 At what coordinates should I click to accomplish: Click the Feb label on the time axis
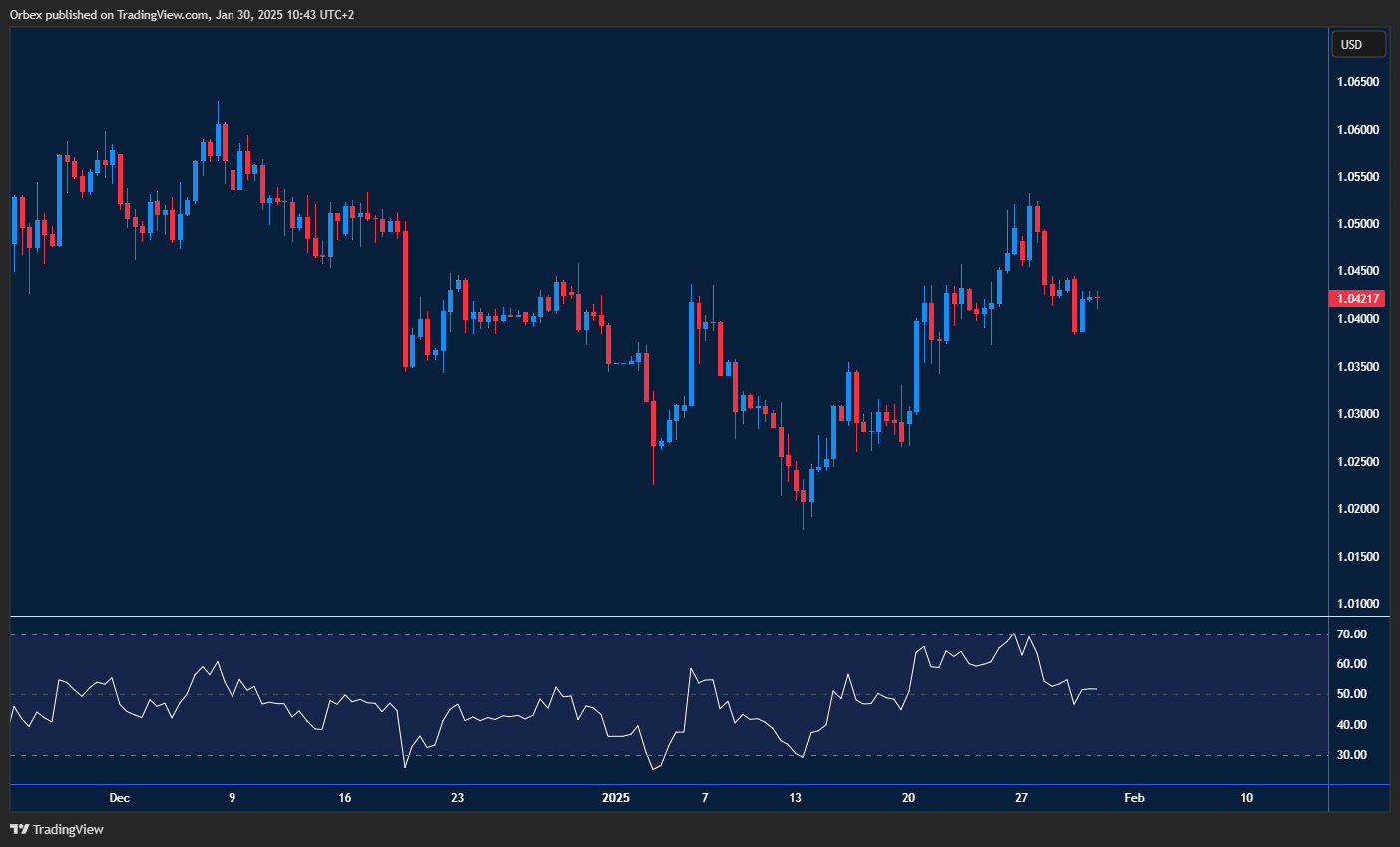1134,798
